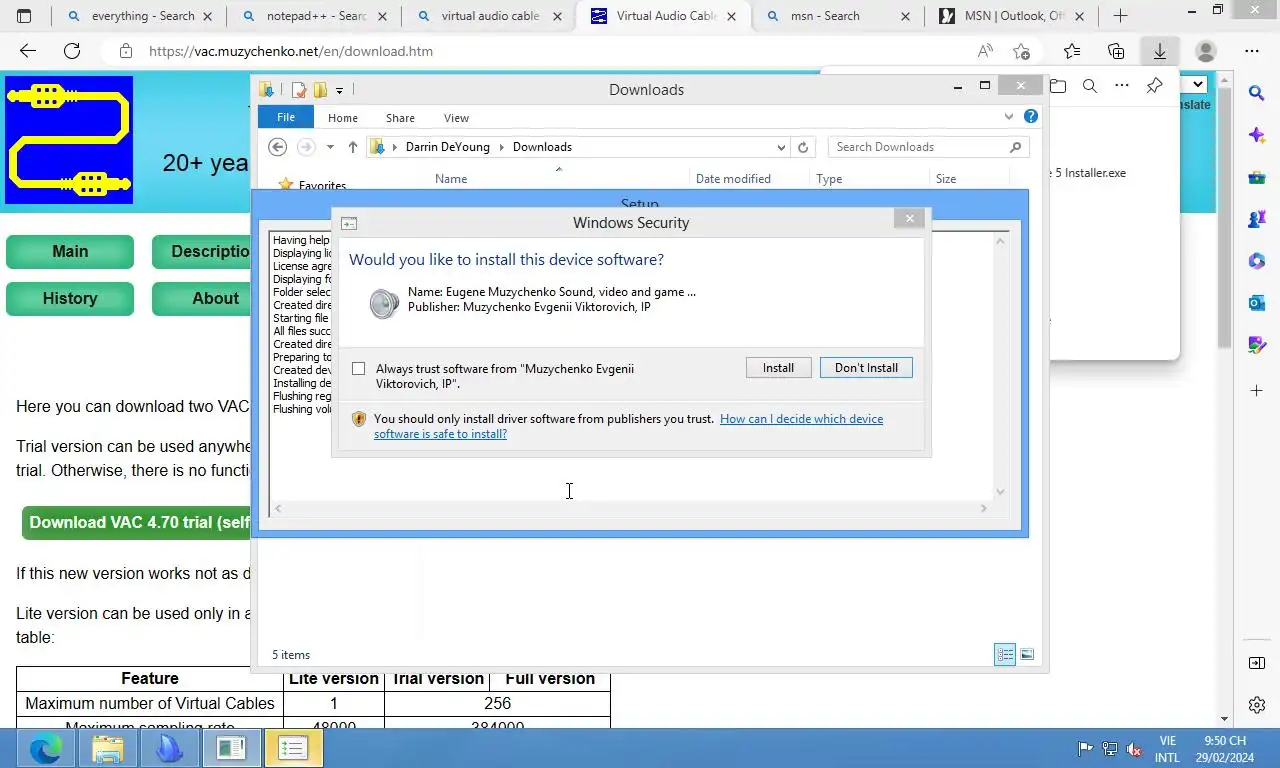Screen dimensions: 1280x768
Task: Open File Explorer from the taskbar
Action: [108, 748]
